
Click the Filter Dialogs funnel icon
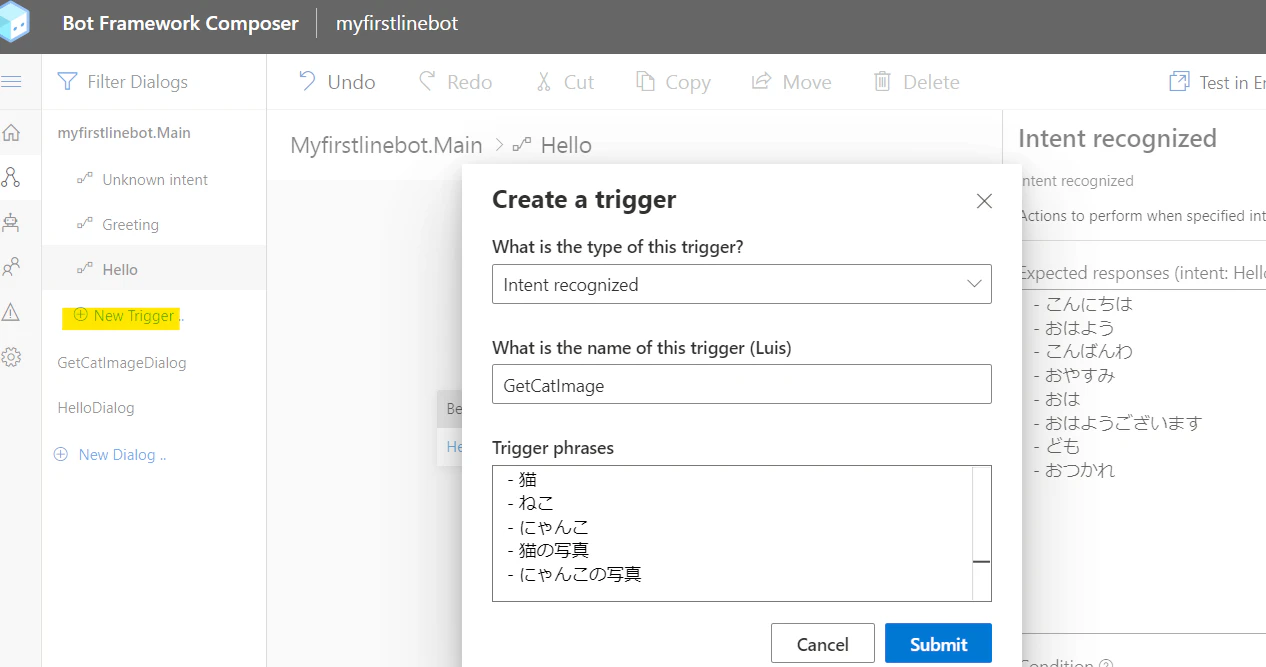coord(67,82)
